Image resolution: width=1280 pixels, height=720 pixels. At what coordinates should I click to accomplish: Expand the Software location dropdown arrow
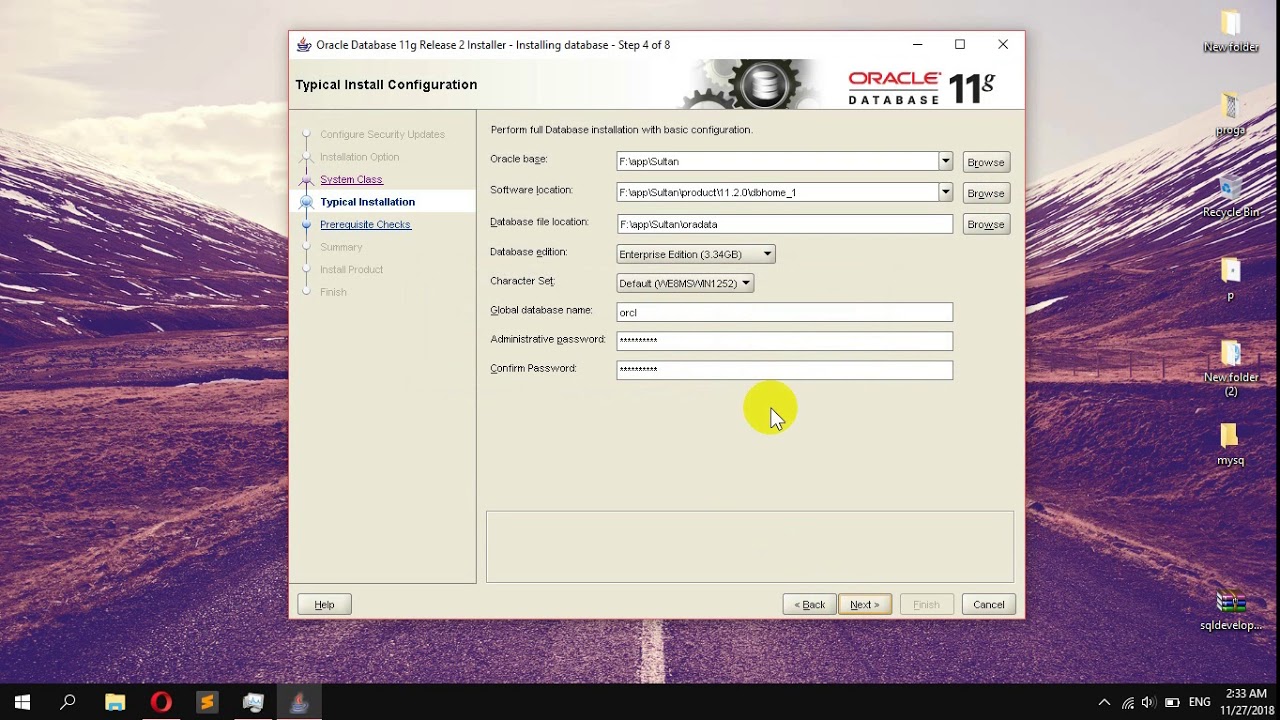pos(945,192)
